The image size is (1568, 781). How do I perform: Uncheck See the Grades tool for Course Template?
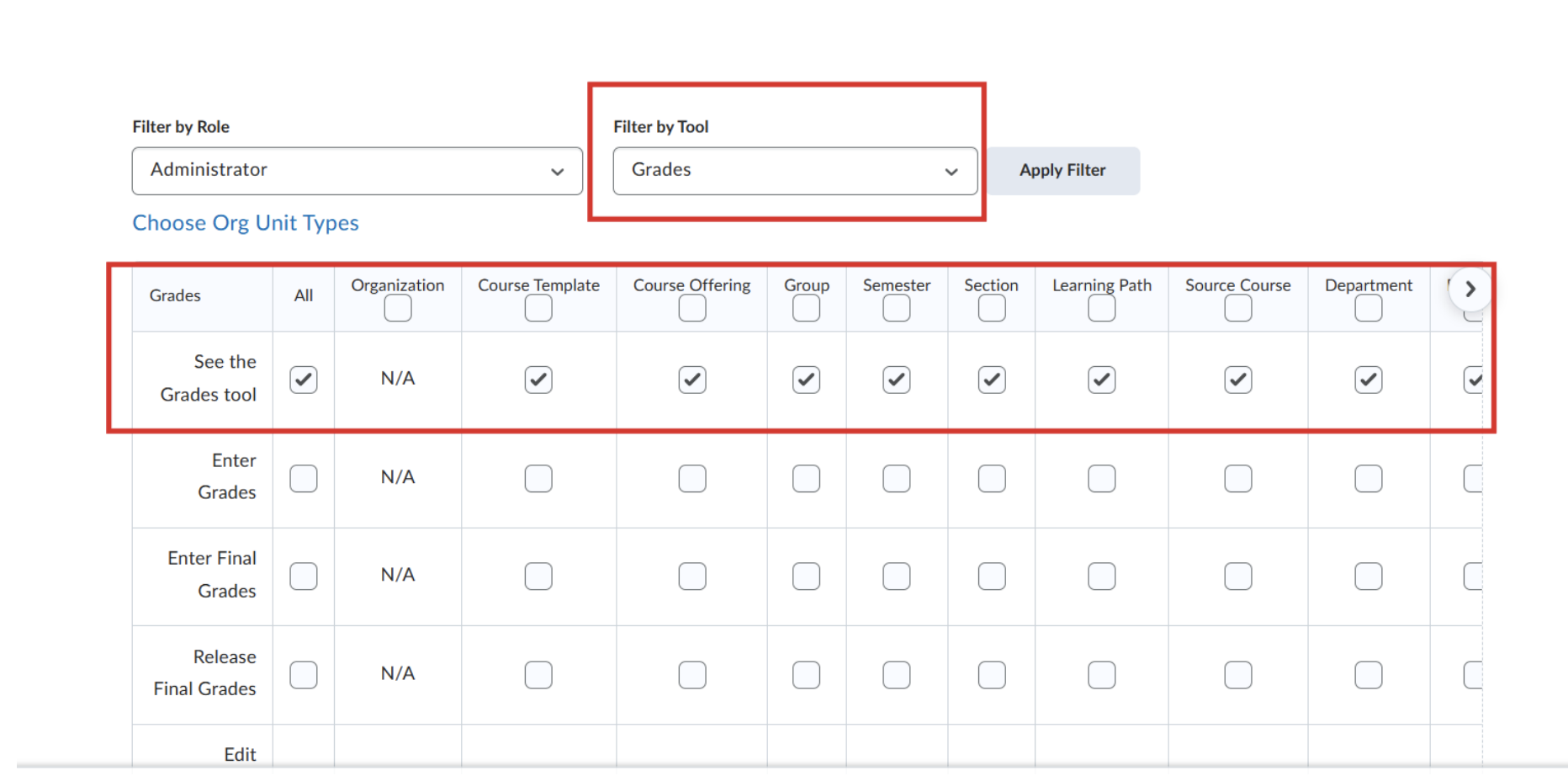click(x=538, y=380)
